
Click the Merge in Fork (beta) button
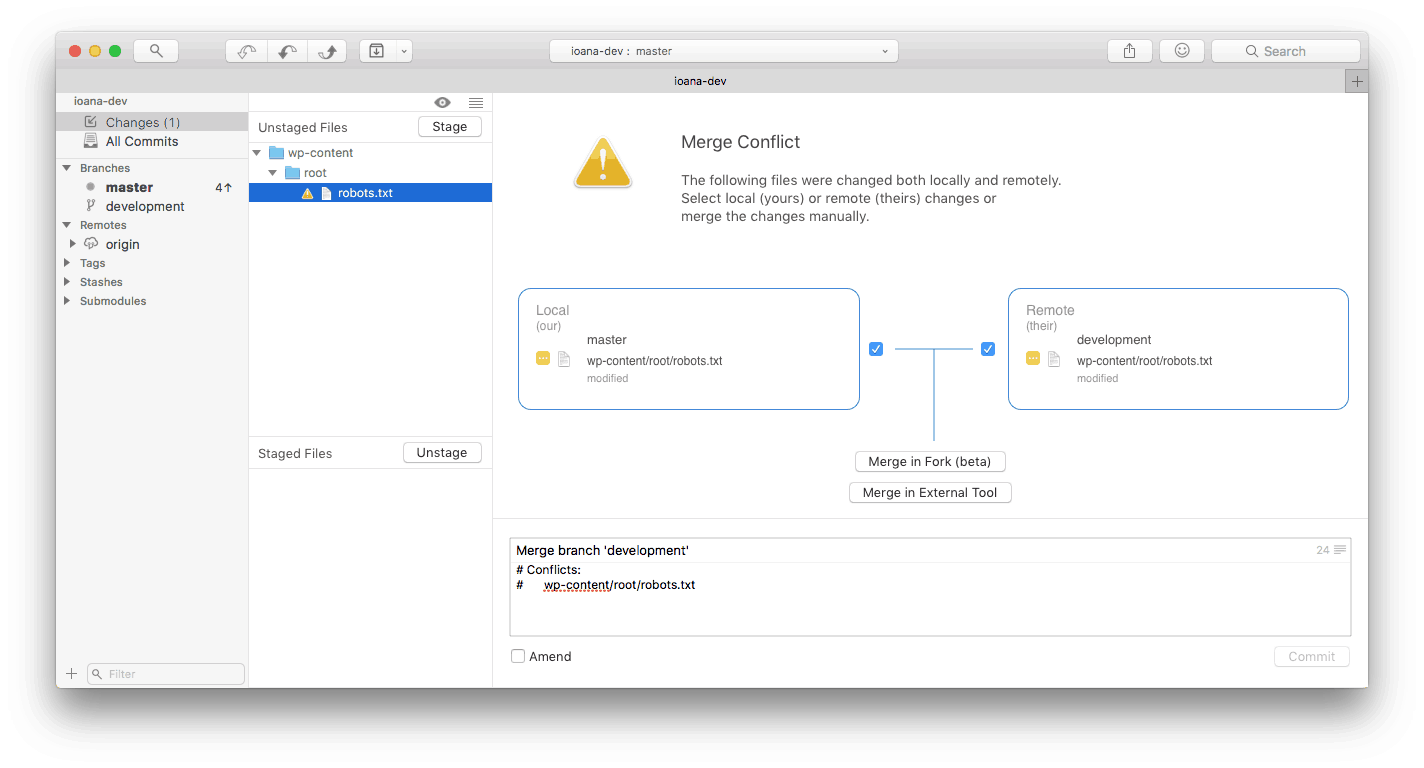tap(930, 461)
